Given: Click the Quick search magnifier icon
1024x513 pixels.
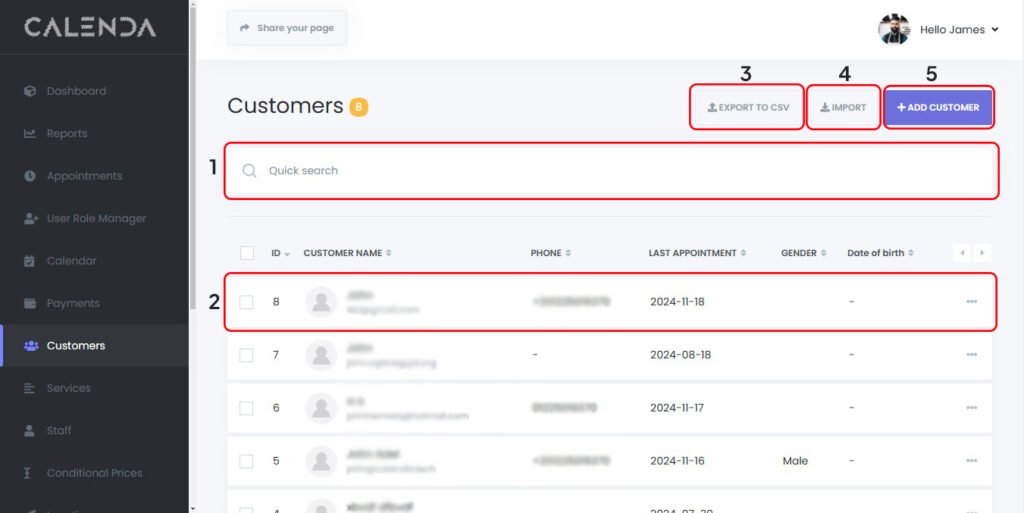Looking at the screenshot, I should tap(249, 171).
